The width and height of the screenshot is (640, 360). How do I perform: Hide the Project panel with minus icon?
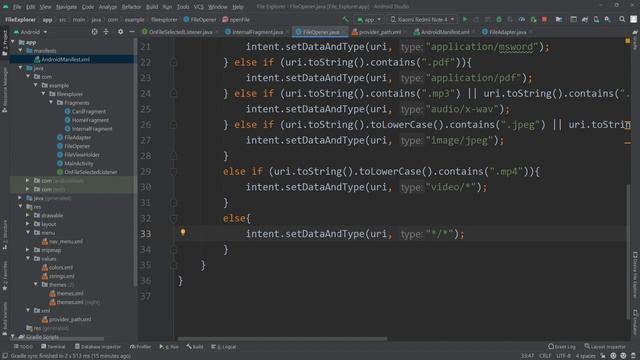132,31
